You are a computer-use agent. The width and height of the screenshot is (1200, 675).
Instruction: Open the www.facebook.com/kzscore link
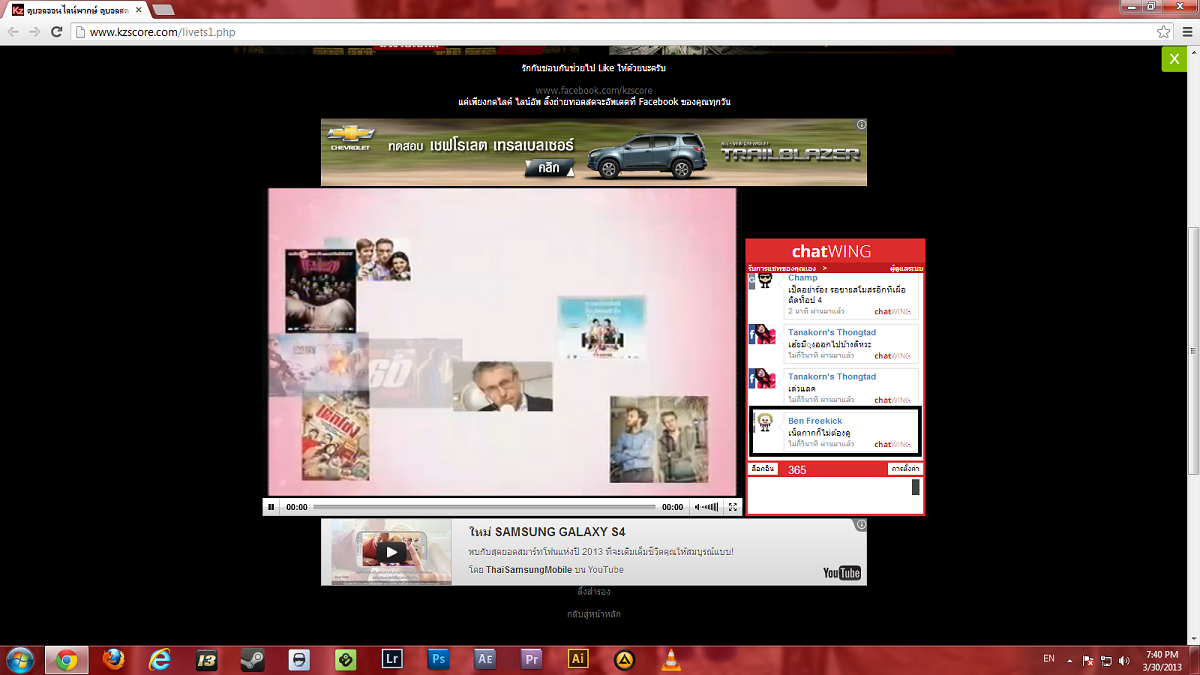(x=594, y=90)
